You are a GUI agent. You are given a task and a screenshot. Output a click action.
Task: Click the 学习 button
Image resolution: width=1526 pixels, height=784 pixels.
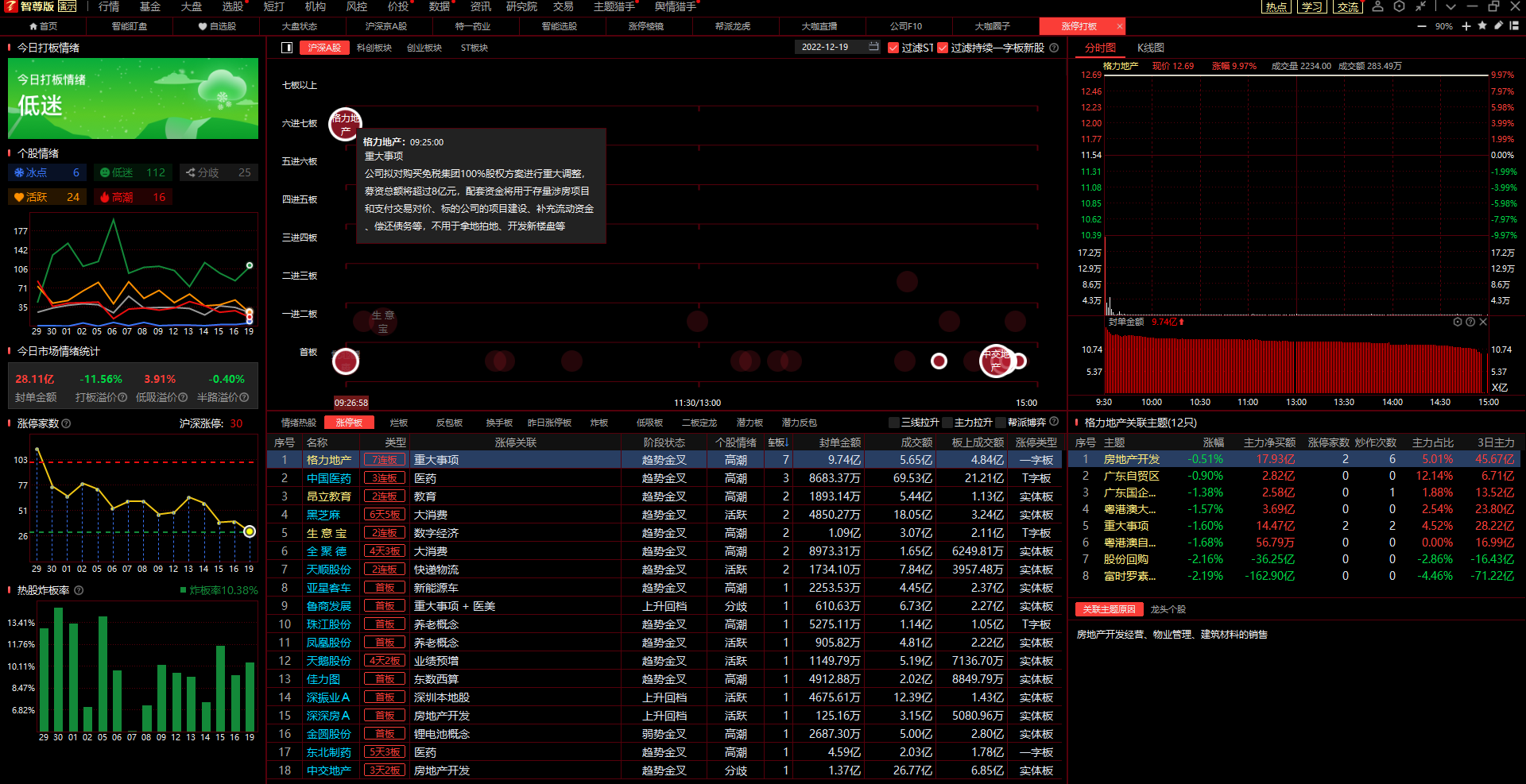(x=1312, y=7)
